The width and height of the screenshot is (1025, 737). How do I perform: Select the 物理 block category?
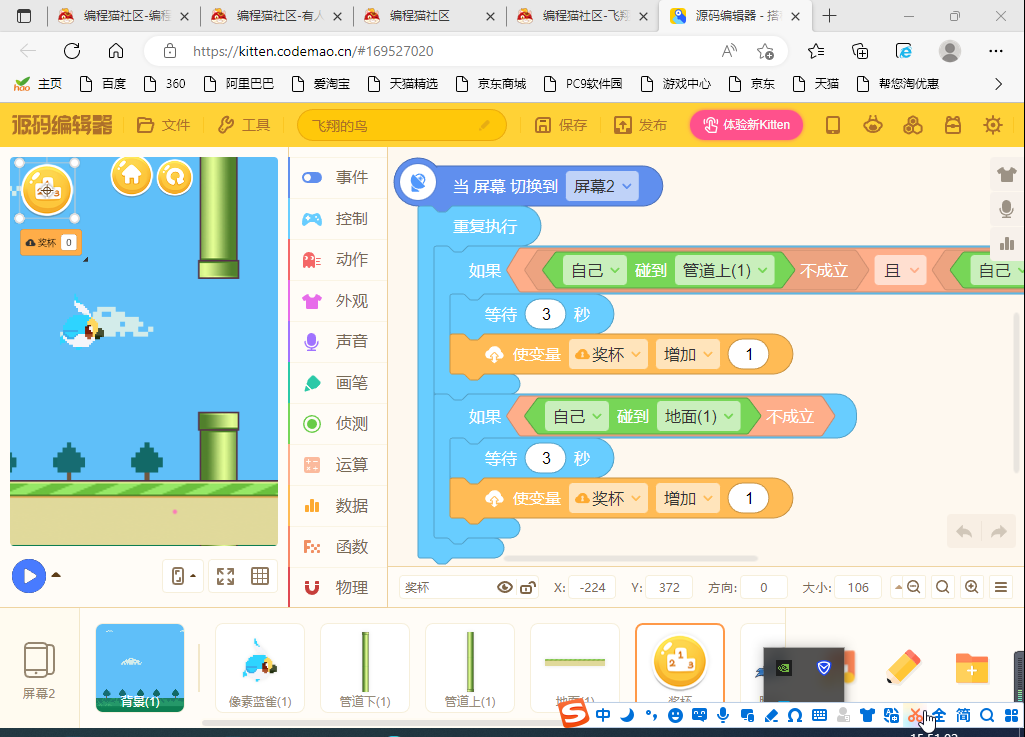(338, 587)
